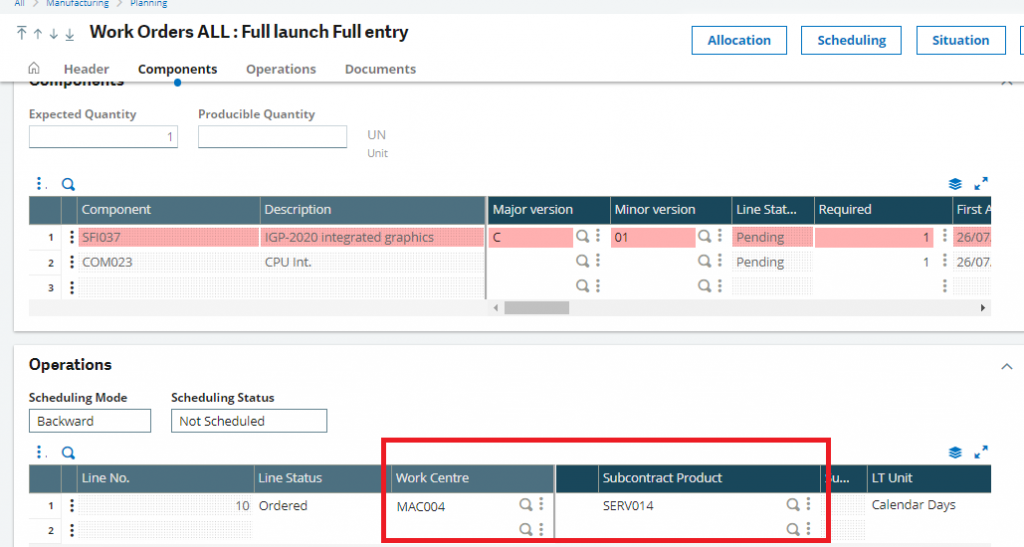Click the Minor version column header
Image resolution: width=1024 pixels, height=547 pixels.
pos(671,210)
